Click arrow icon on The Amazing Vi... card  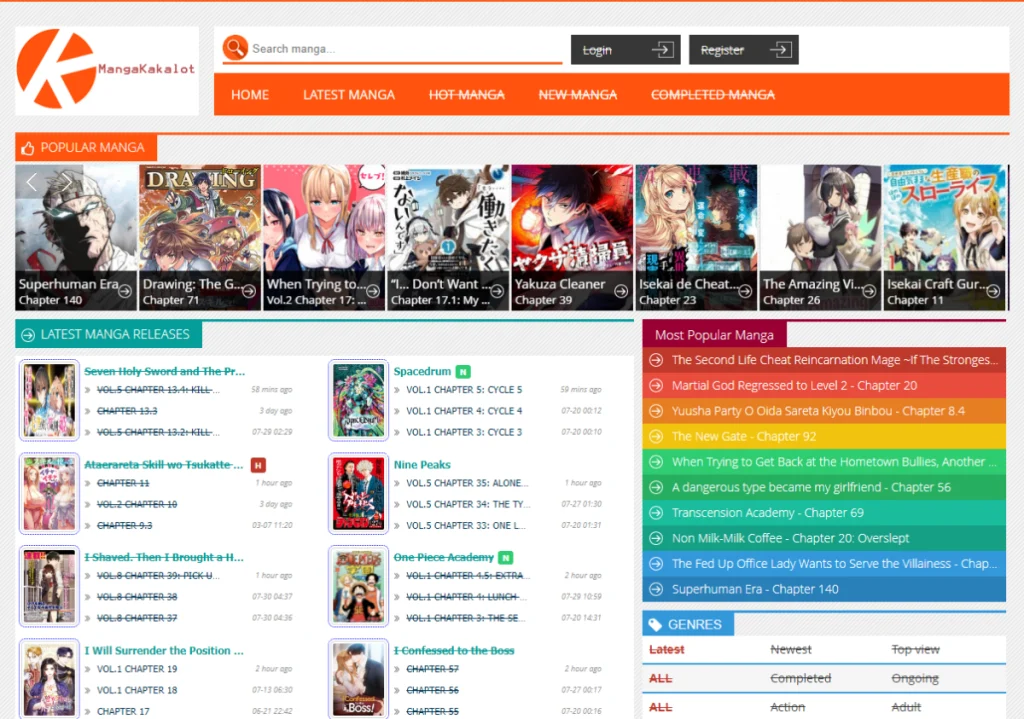(x=869, y=291)
